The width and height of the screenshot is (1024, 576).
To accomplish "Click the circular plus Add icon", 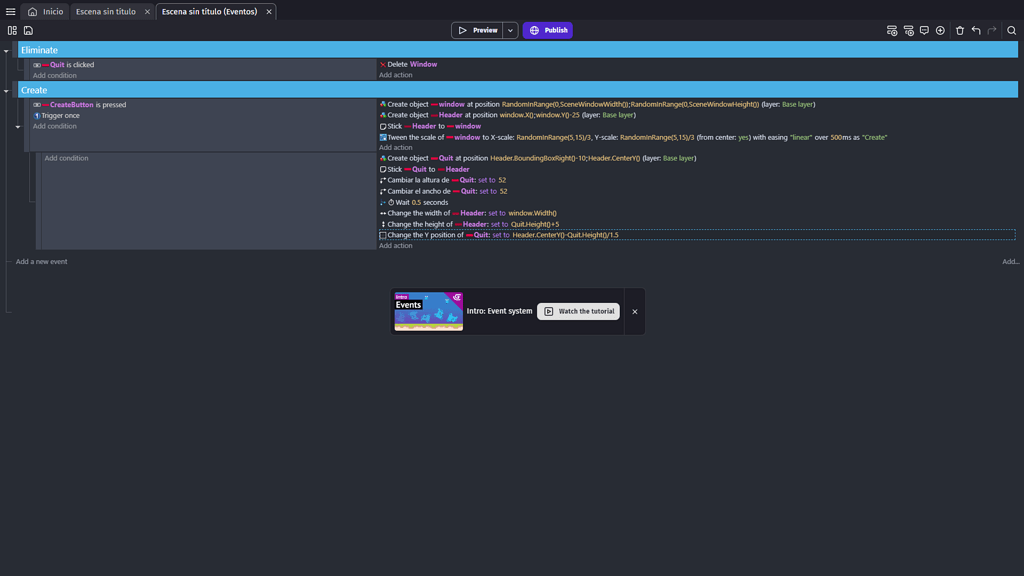I will (x=940, y=30).
